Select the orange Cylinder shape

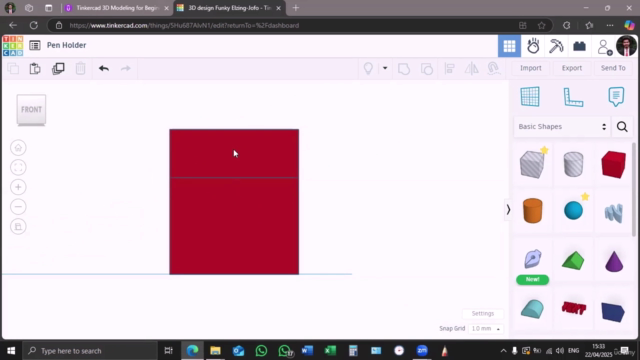coord(532,211)
